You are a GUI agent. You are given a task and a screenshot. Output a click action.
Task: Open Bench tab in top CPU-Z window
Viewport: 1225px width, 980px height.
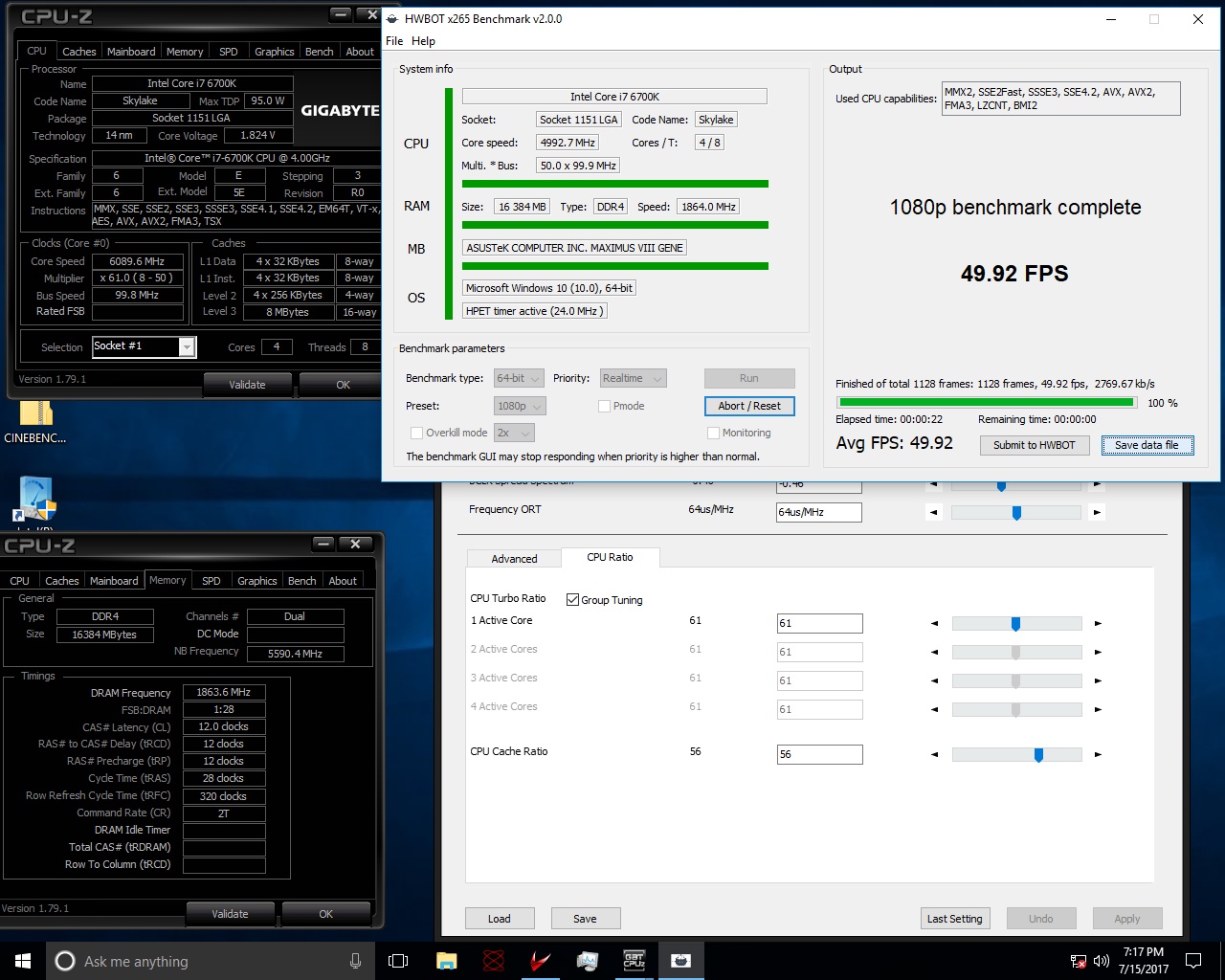click(320, 52)
